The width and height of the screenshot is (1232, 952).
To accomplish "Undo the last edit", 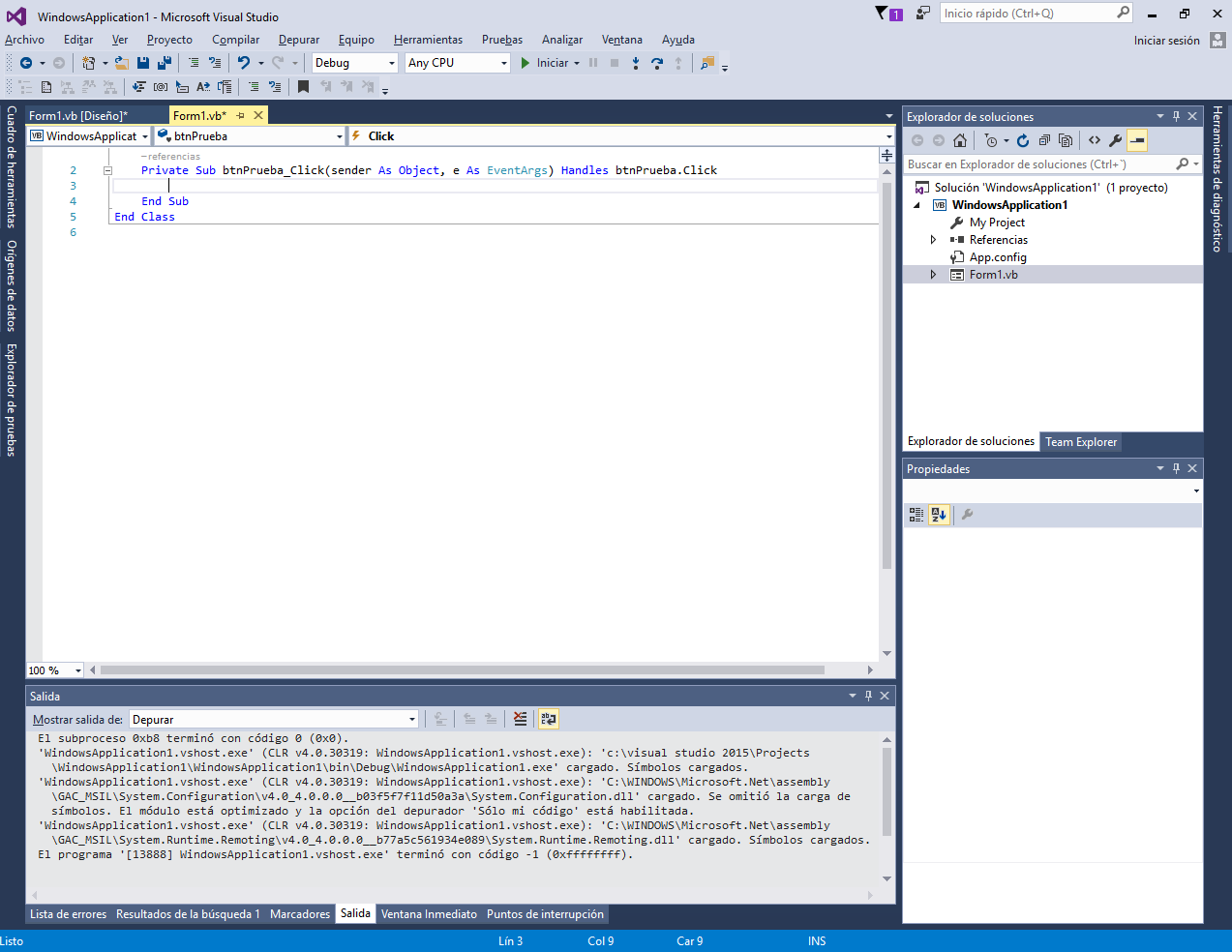I will click(x=243, y=62).
